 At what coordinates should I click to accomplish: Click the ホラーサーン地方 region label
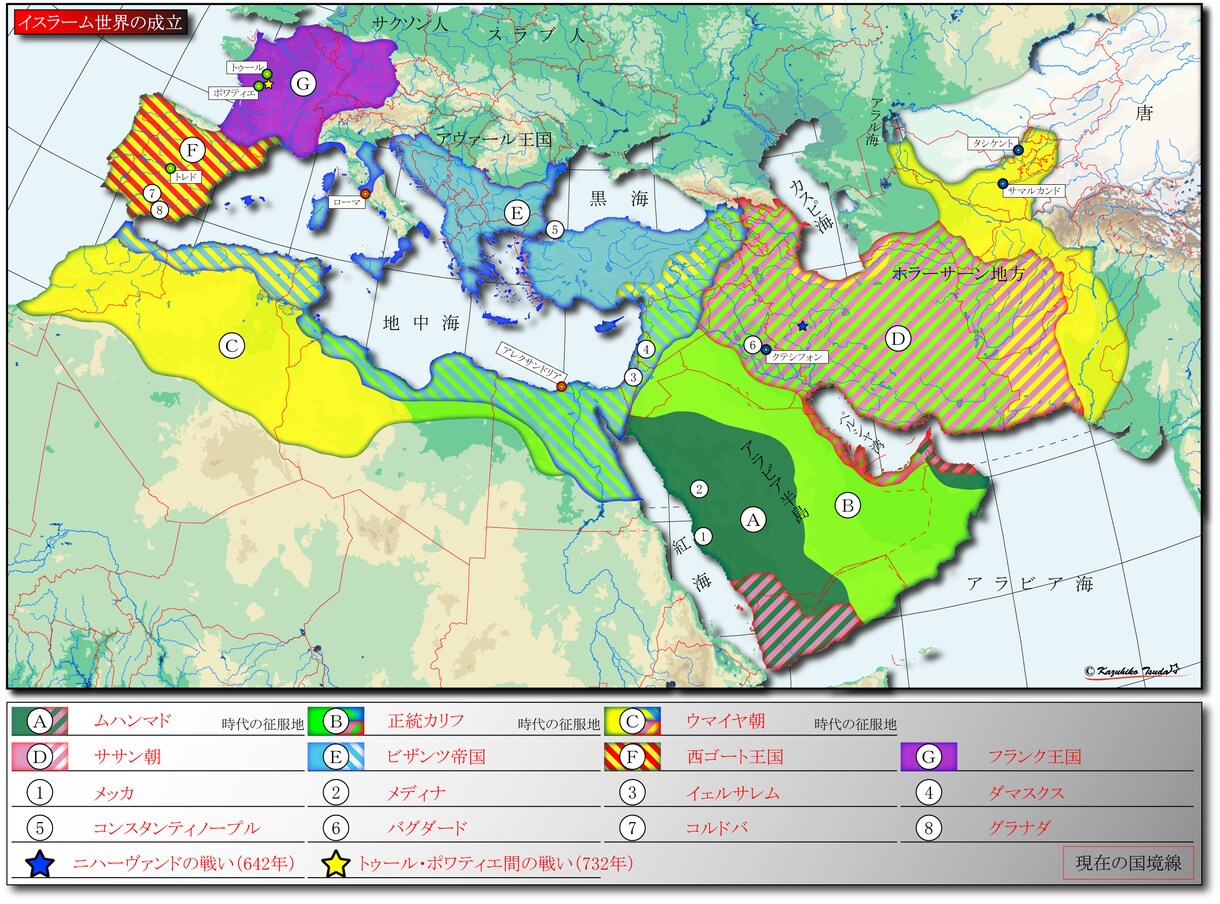click(x=958, y=272)
